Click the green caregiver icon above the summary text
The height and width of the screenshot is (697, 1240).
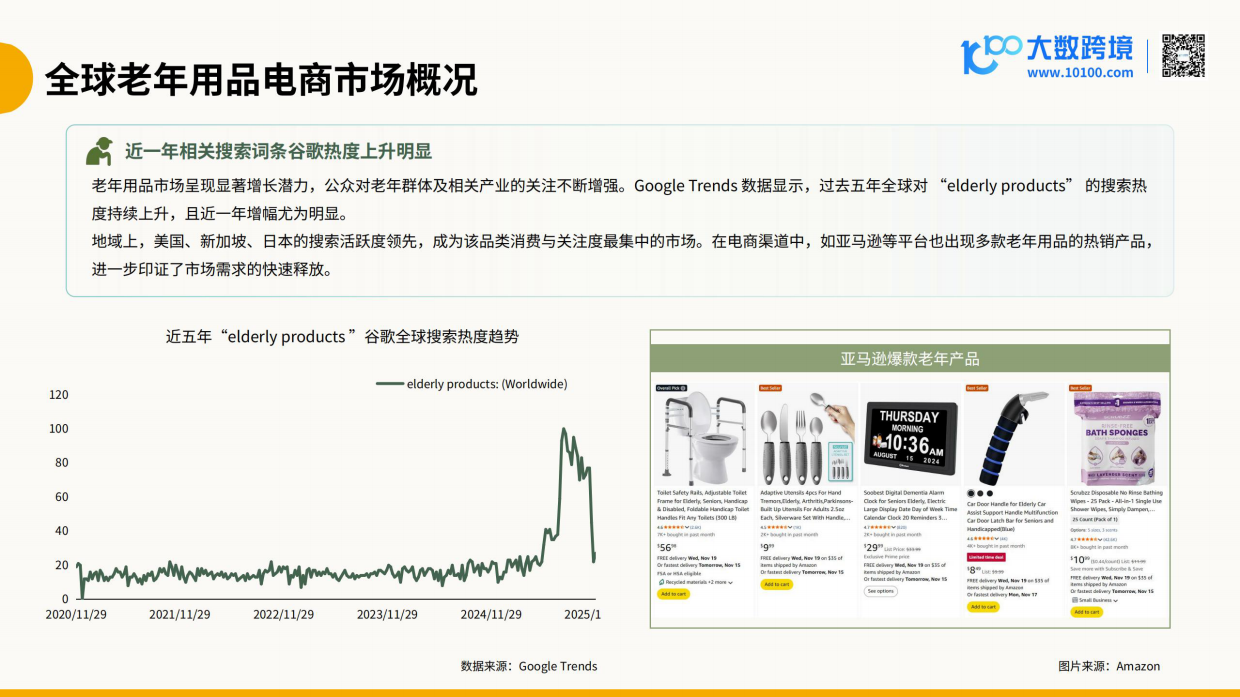coord(101,150)
